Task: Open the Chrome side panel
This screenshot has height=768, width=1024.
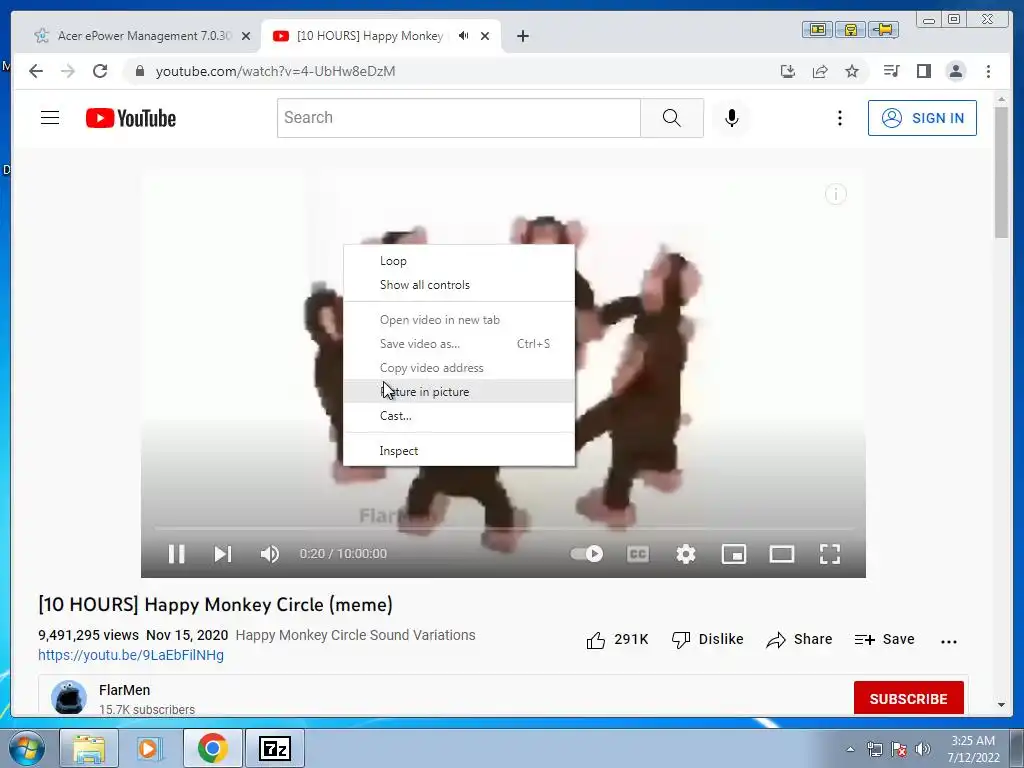Action: point(923,71)
